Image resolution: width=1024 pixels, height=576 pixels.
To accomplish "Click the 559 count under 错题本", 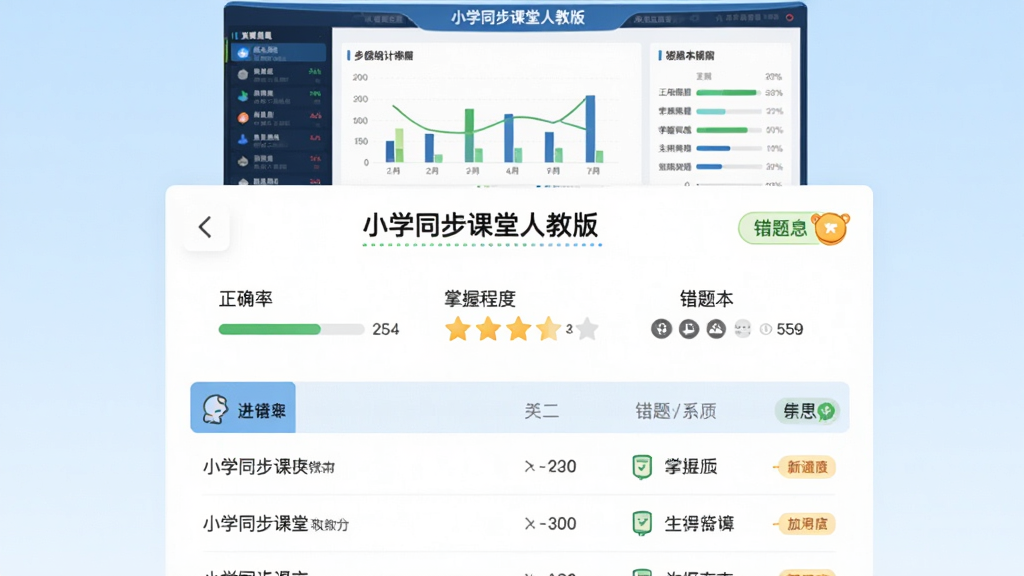I will point(790,329).
